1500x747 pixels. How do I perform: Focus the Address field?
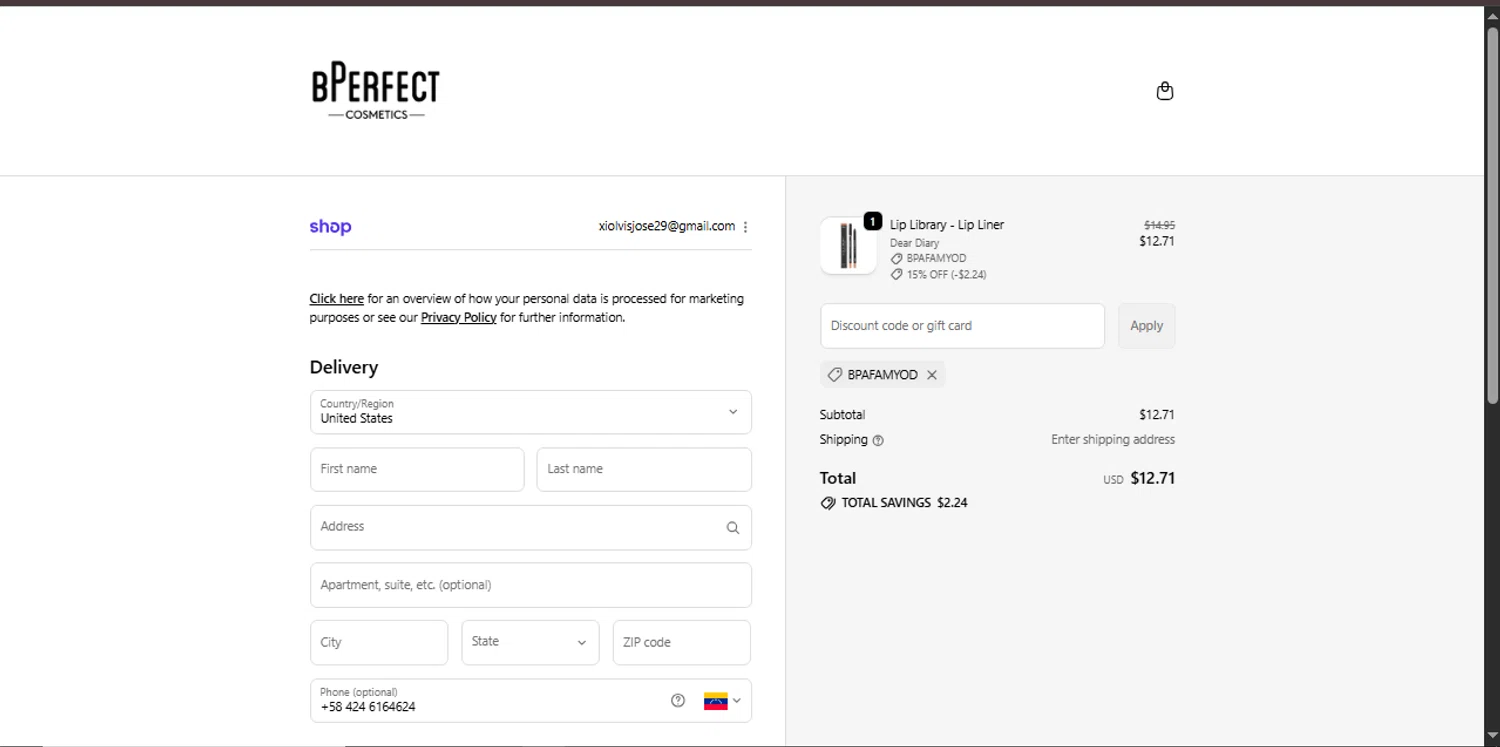531,527
